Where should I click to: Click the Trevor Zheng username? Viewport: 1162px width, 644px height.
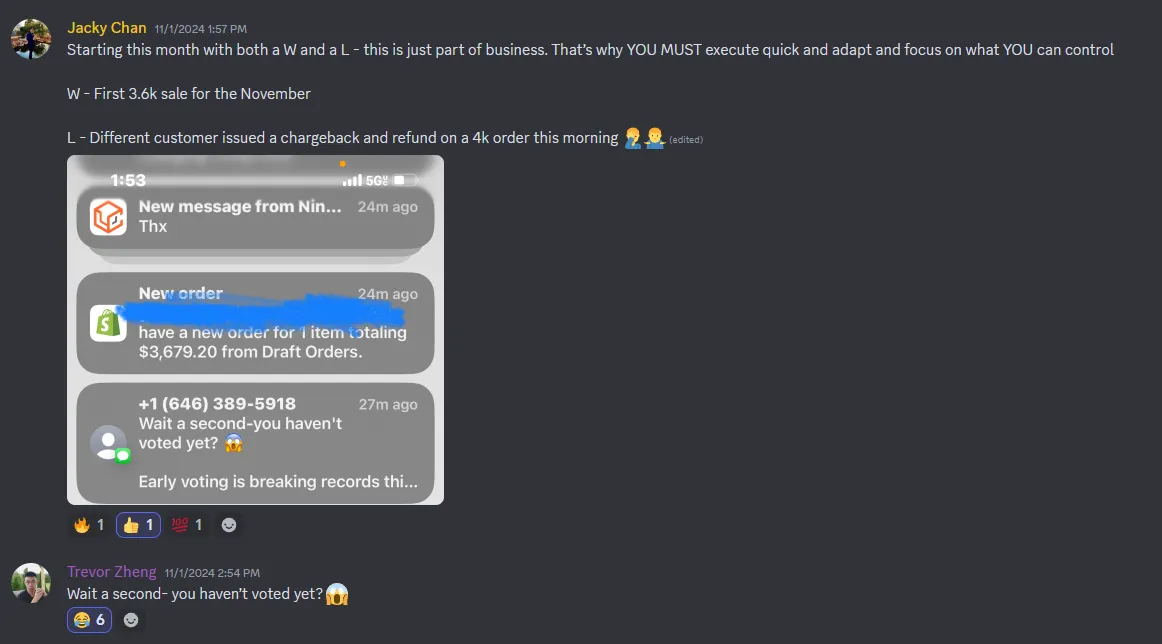coord(111,572)
